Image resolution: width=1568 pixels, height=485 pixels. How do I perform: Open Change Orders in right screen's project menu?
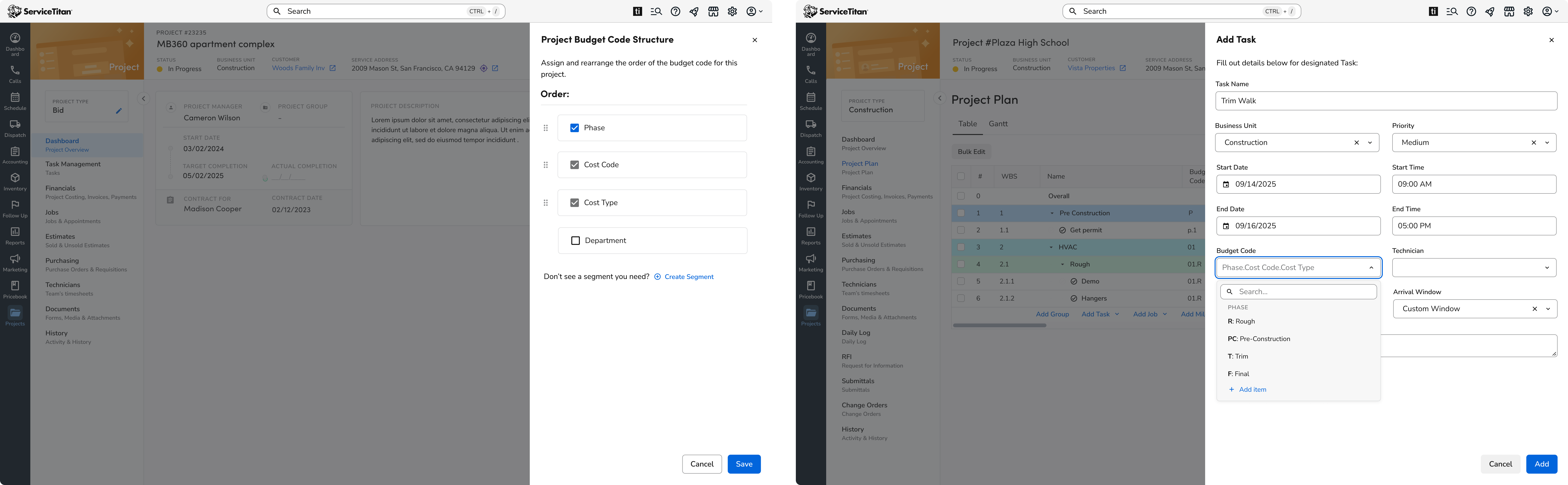coord(864,409)
